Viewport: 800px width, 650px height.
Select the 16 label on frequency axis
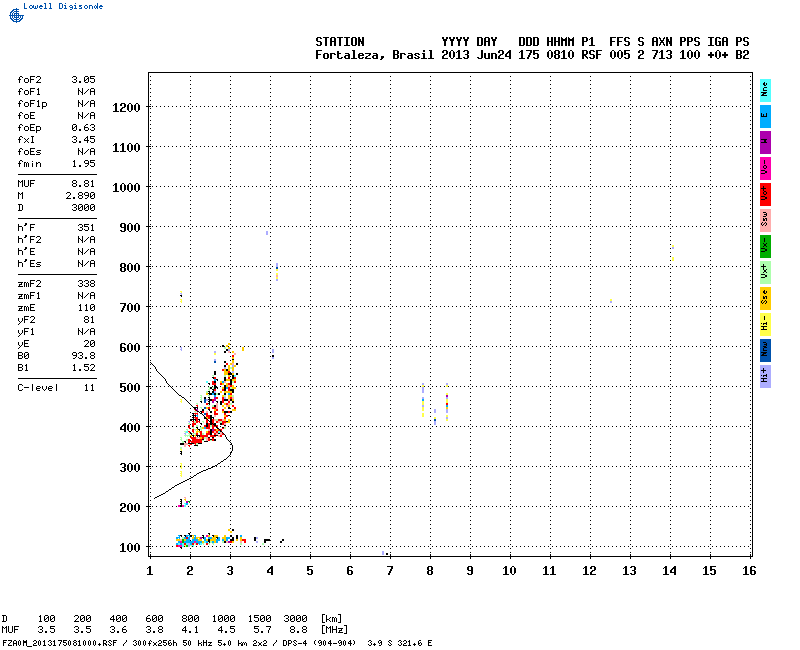click(x=748, y=571)
